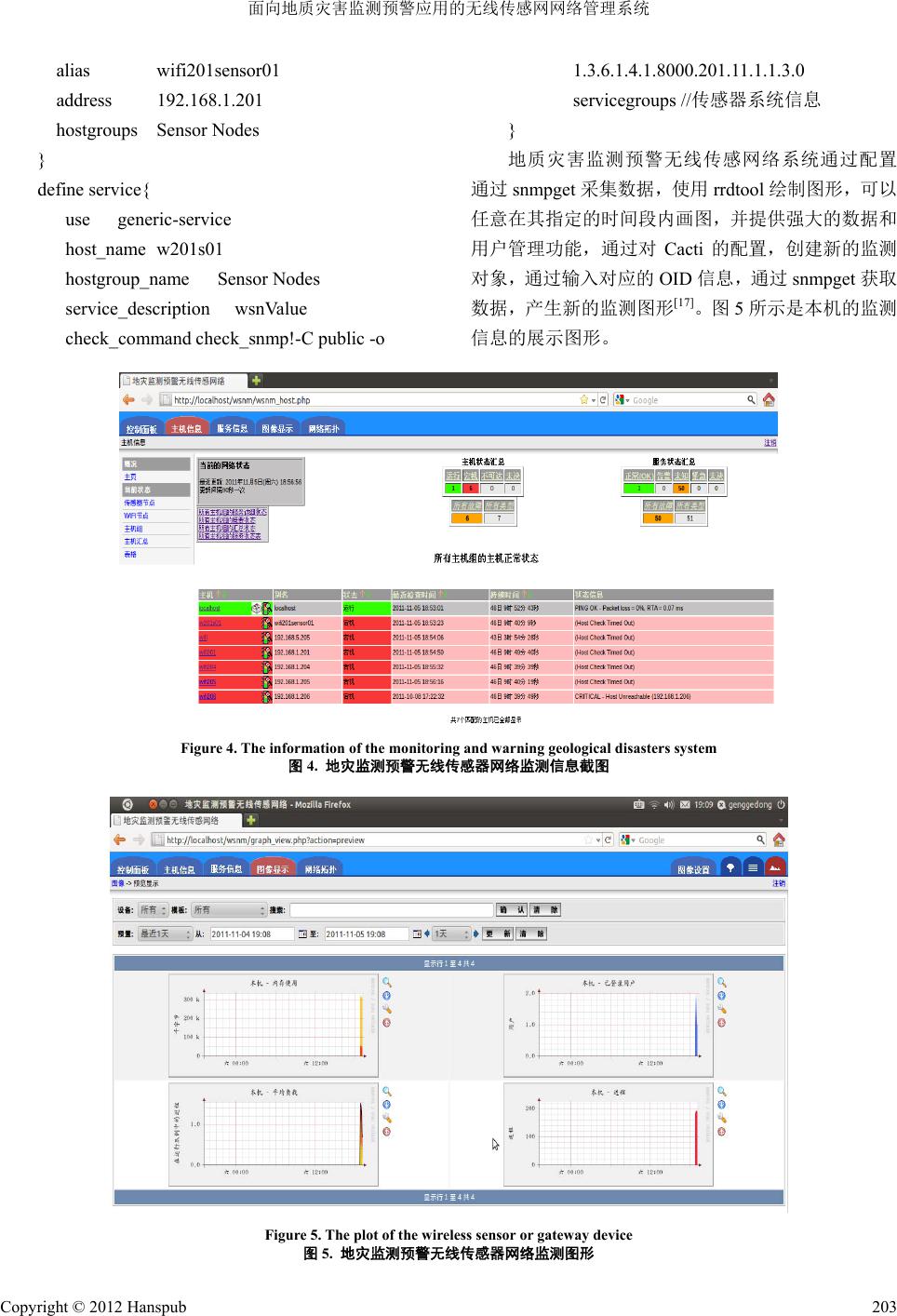Image resolution: width=897 pixels, height=1316 pixels.
Task: Click the list view icon beside 图像设置
Action: click(753, 867)
